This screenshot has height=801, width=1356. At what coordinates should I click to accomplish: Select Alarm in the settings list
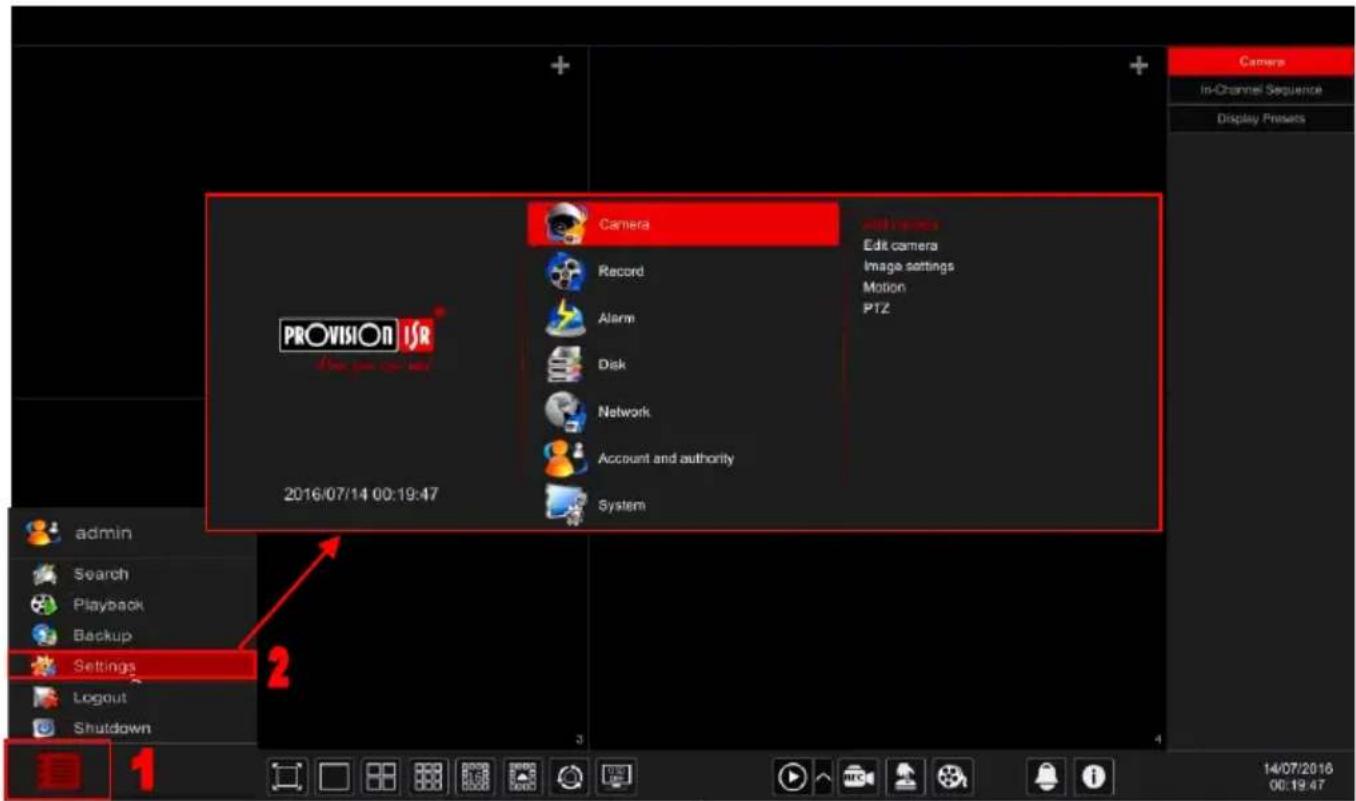coord(683,318)
